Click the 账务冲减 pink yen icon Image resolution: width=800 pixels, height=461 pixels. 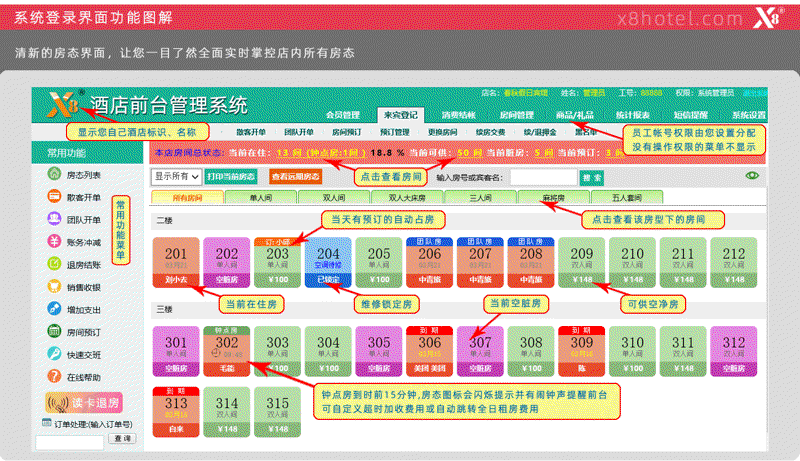click(x=54, y=241)
